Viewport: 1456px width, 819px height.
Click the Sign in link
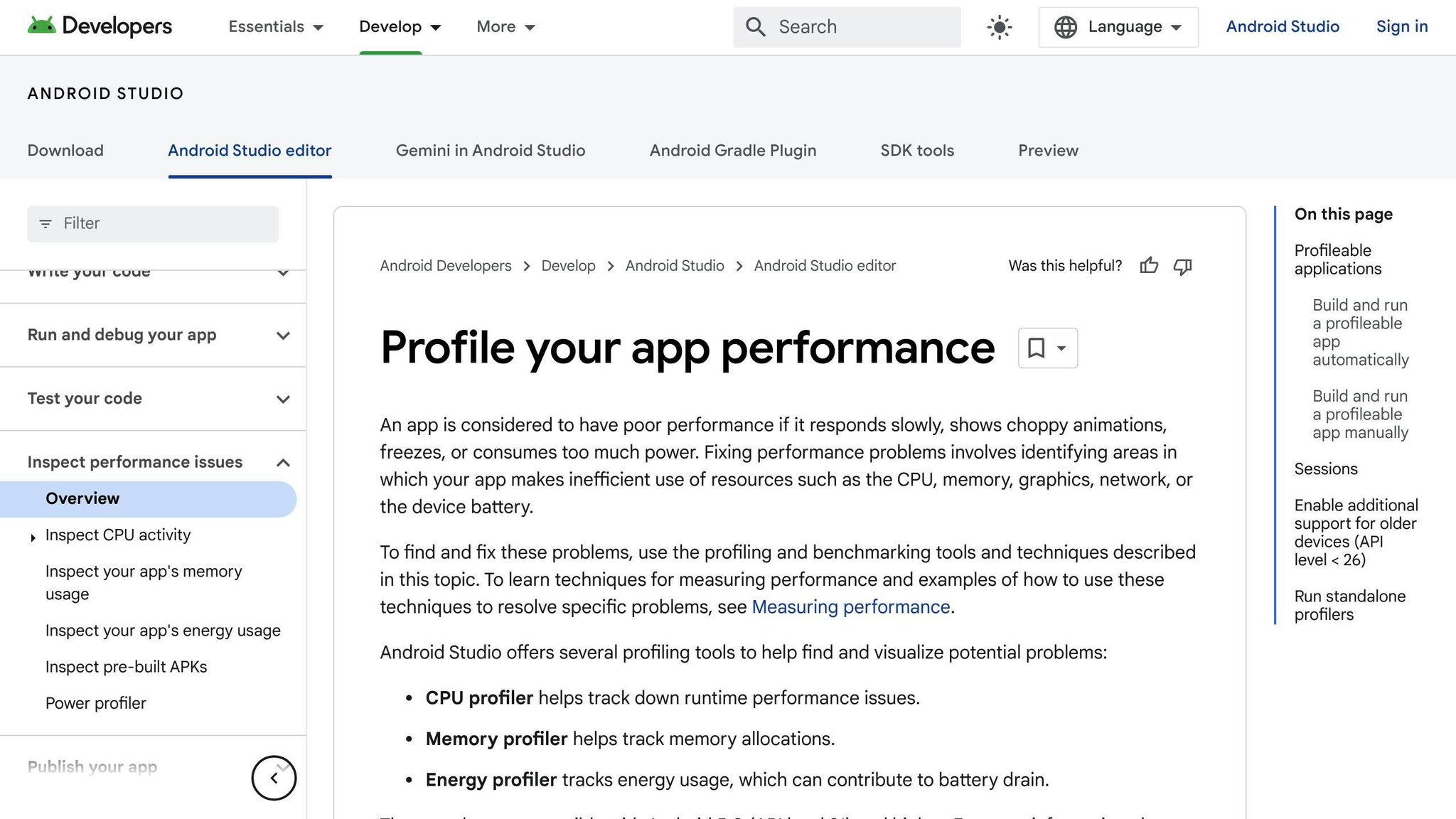coord(1401,26)
